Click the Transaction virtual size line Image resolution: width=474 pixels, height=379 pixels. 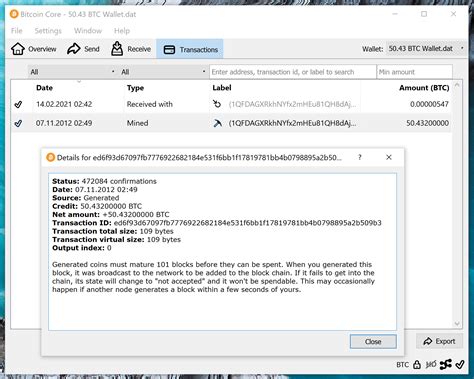pyautogui.click(x=116, y=240)
